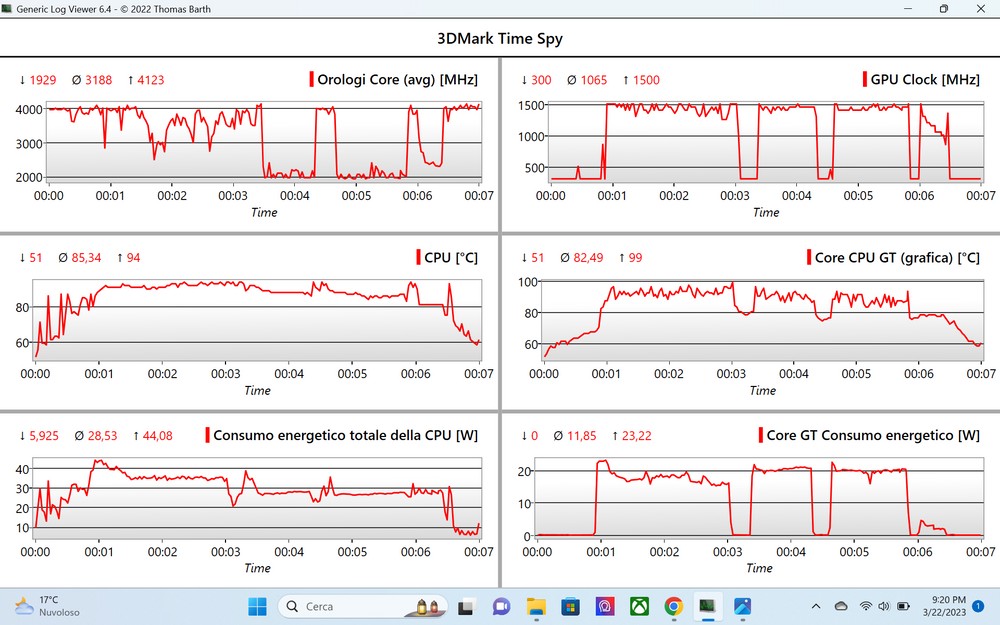Click the GPU Clock average value 1065
Viewport: 1000px width, 625px height.
click(594, 80)
